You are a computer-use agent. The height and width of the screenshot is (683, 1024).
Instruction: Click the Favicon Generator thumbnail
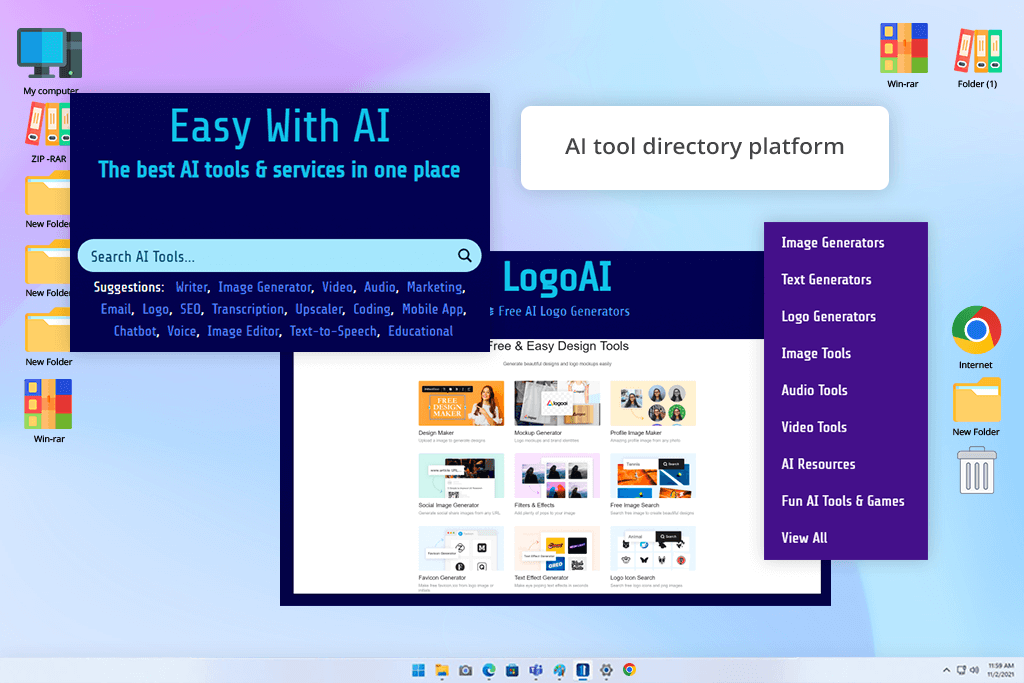461,548
